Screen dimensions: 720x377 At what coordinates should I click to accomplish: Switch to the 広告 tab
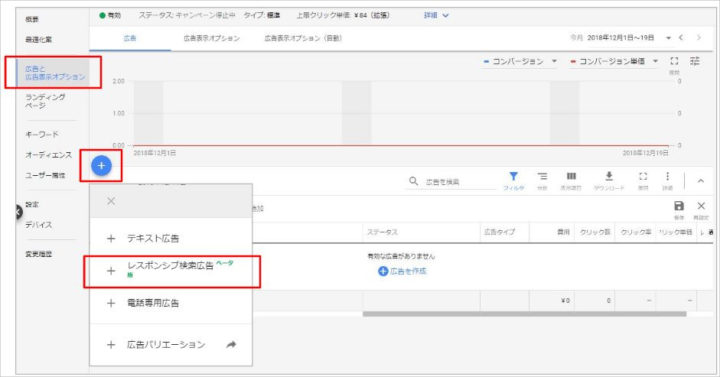(x=130, y=38)
